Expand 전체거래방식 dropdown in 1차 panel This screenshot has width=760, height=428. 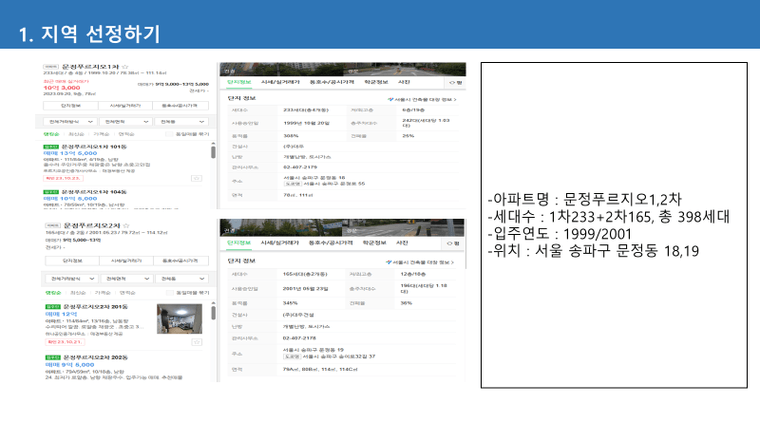(x=71, y=122)
